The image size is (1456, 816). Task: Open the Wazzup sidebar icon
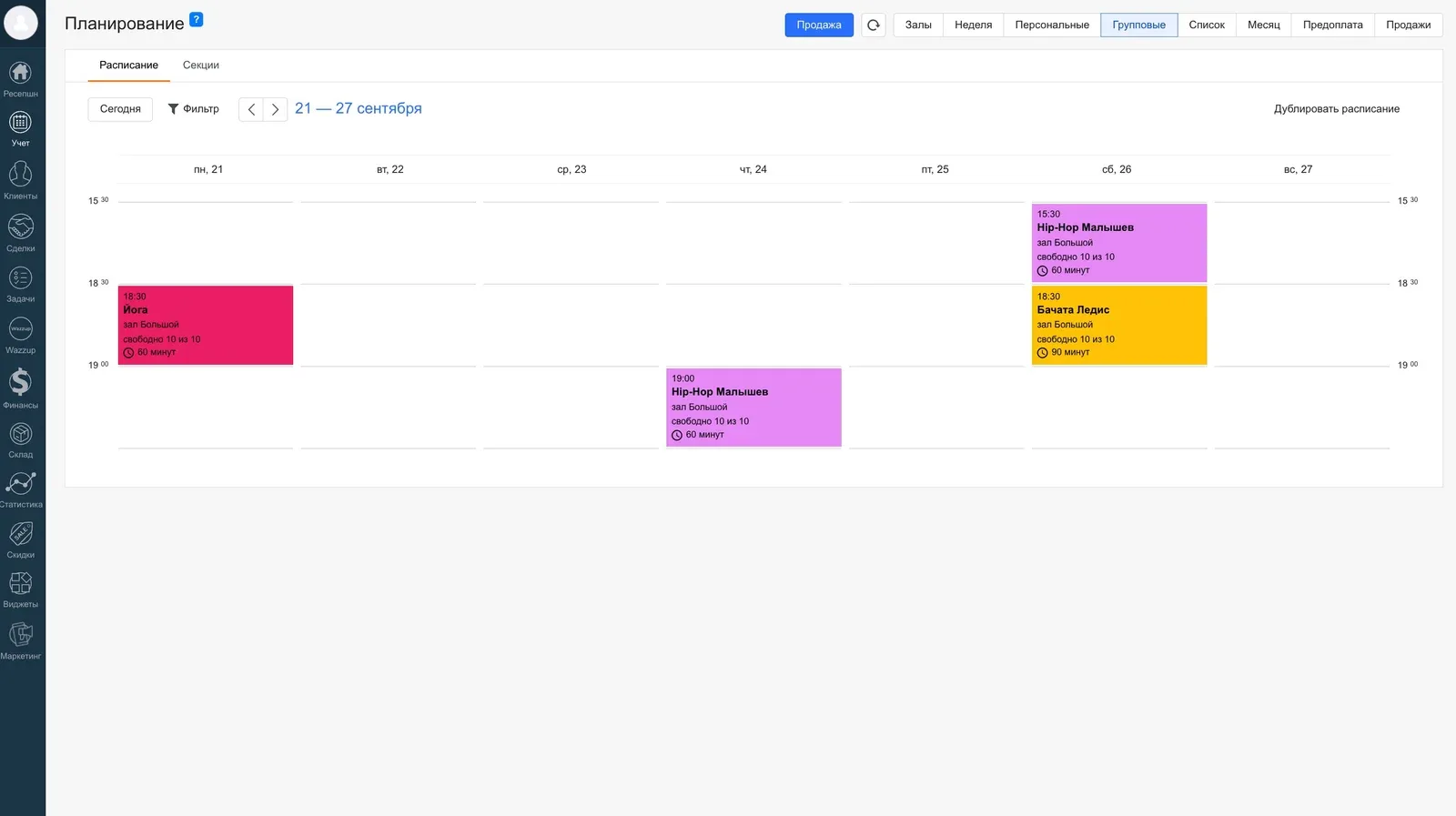tap(21, 328)
